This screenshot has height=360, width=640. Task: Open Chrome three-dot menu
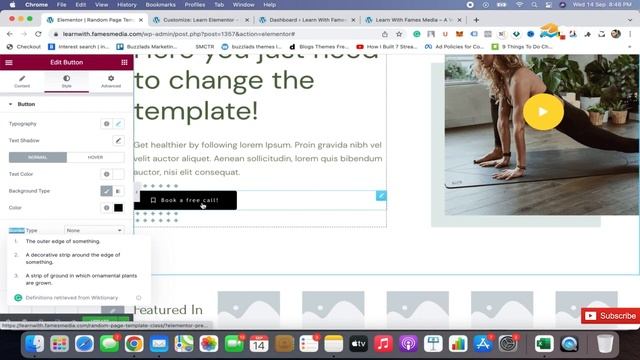(x=631, y=34)
